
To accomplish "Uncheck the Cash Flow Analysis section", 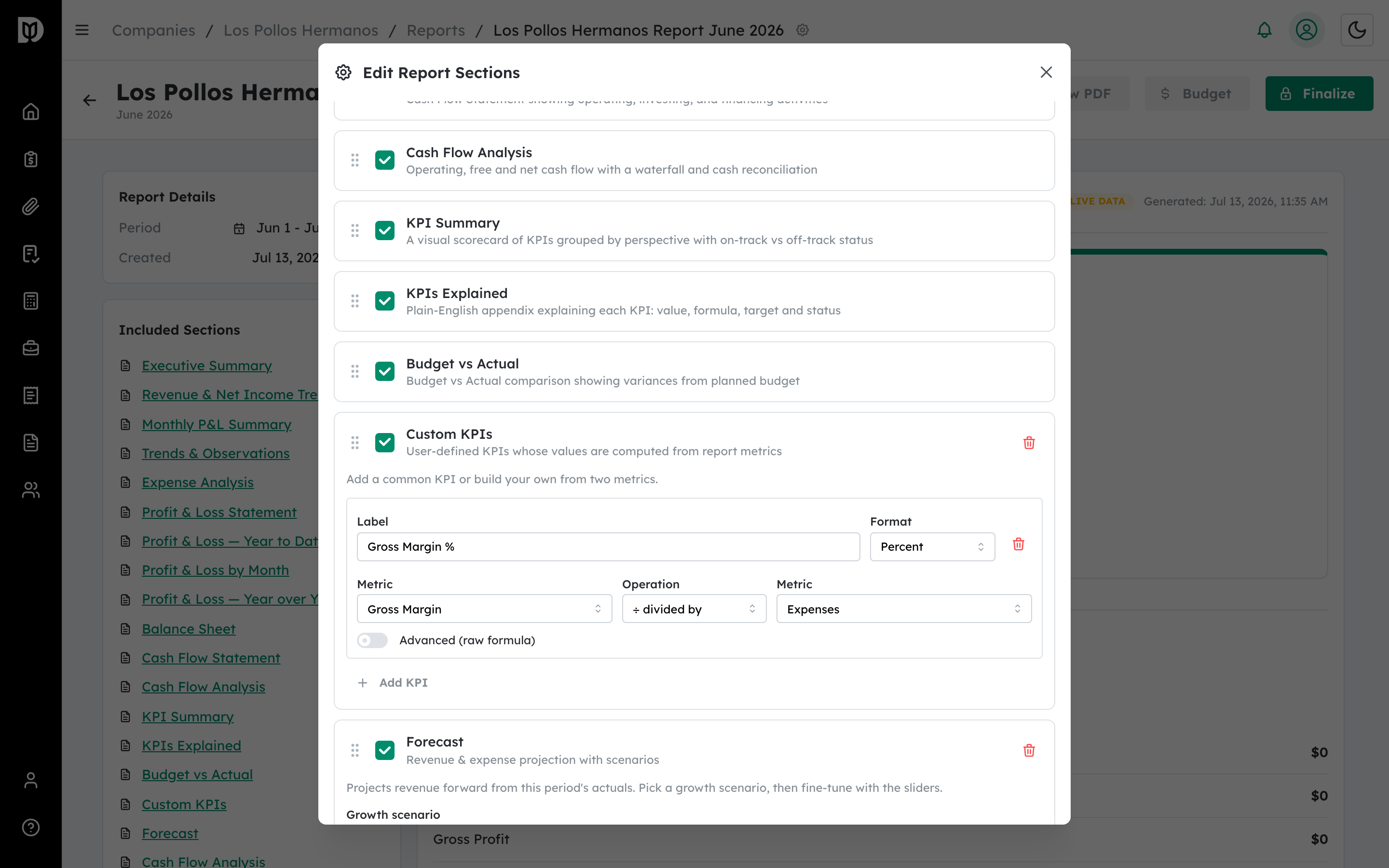I will point(384,160).
